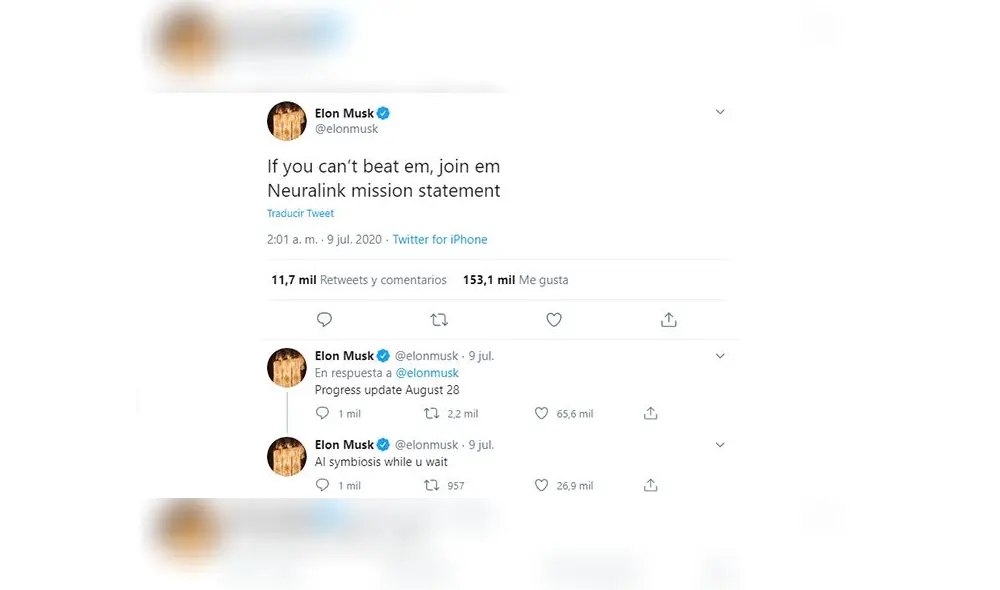Image resolution: width=1000 pixels, height=590 pixels.
Task: Open the En respuesta a @elonmusk mention
Action: (x=428, y=372)
